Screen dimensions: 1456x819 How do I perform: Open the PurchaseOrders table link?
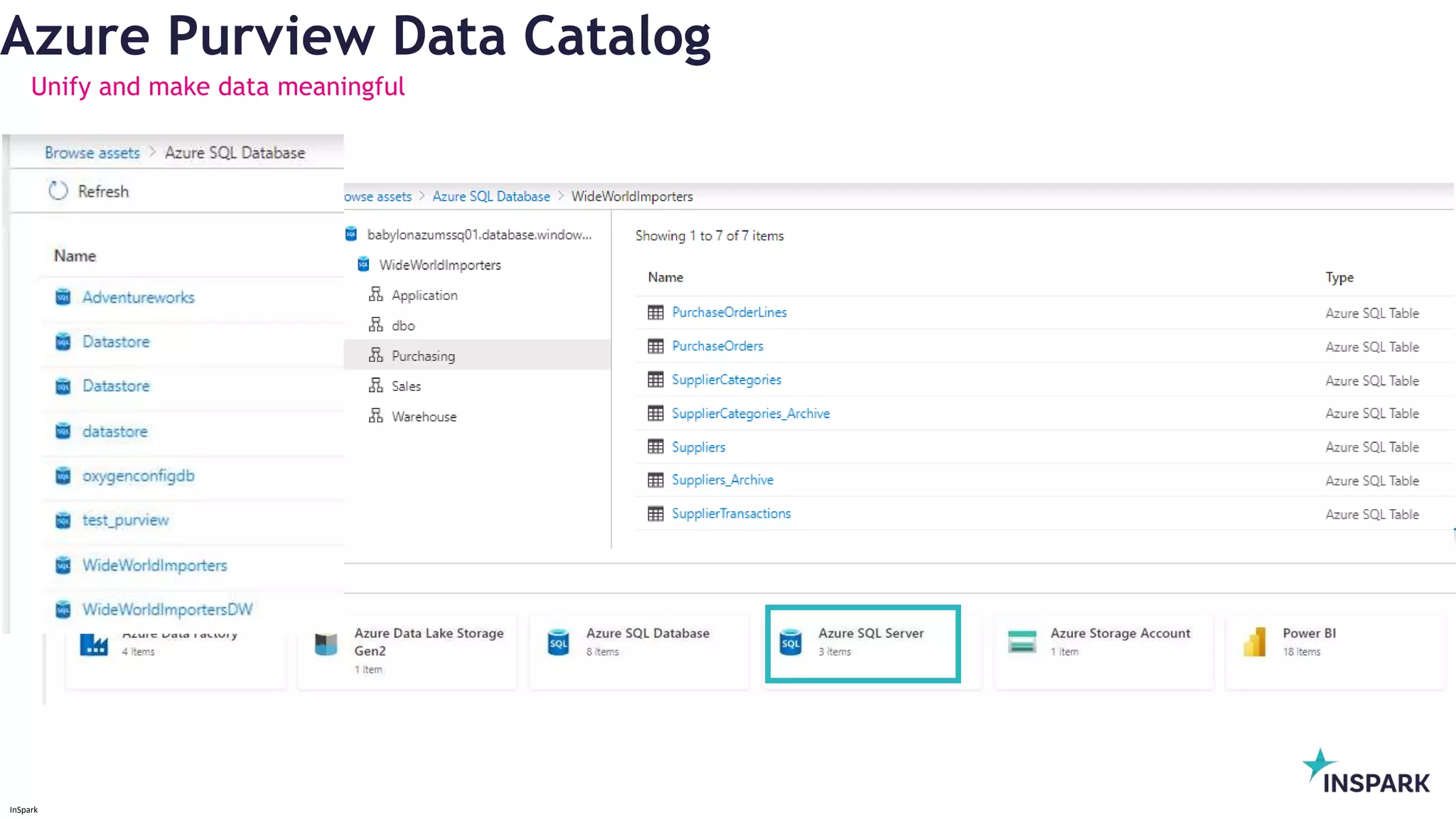coord(717,346)
